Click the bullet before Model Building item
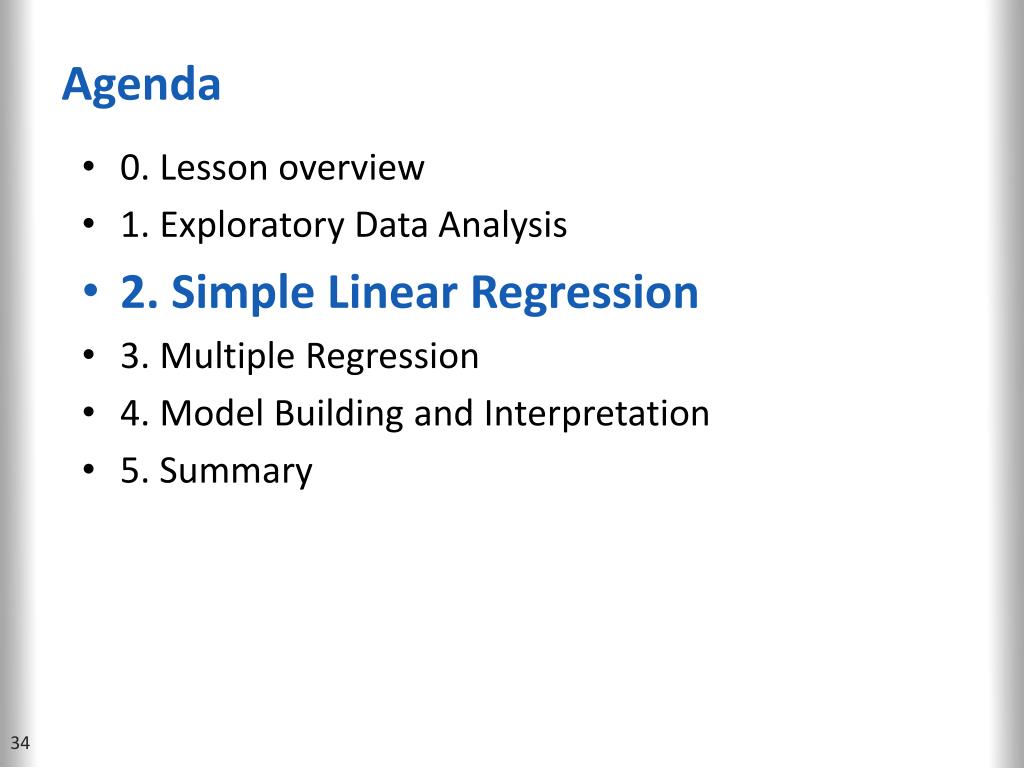 (89, 412)
